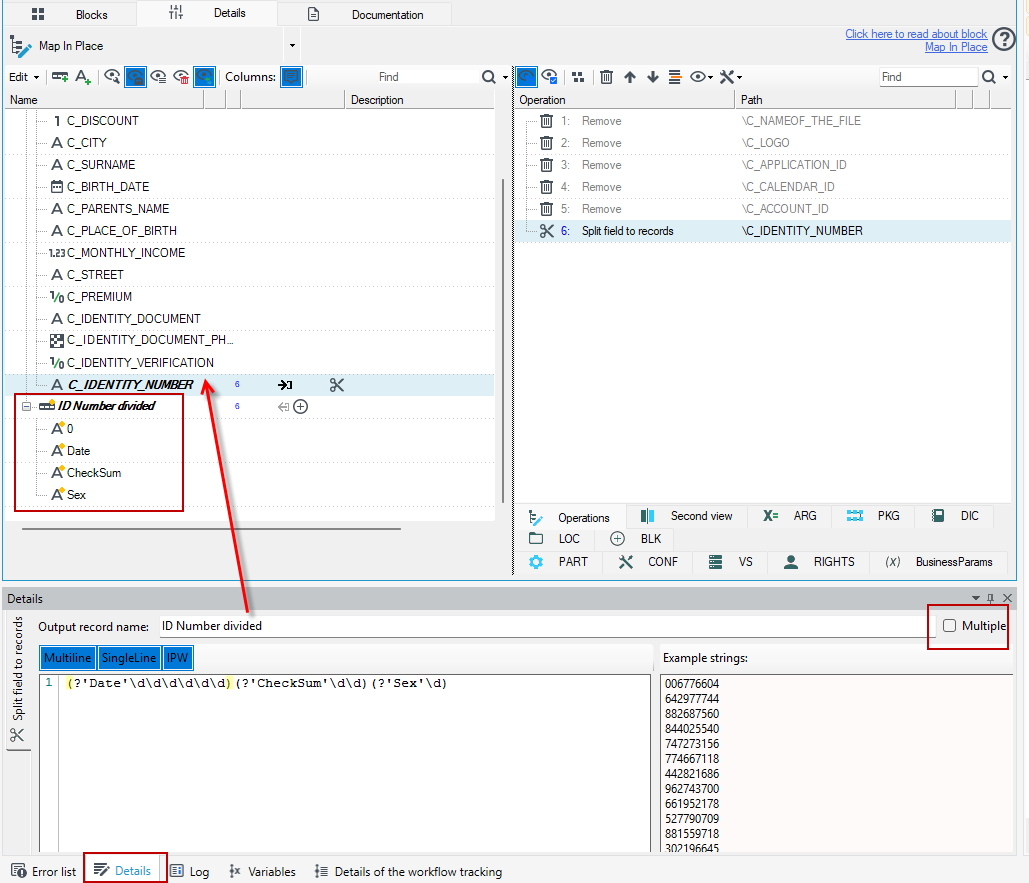Screen dimensions: 1029x883
Task: Enable the Multiple checkbox
Action: 950,626
